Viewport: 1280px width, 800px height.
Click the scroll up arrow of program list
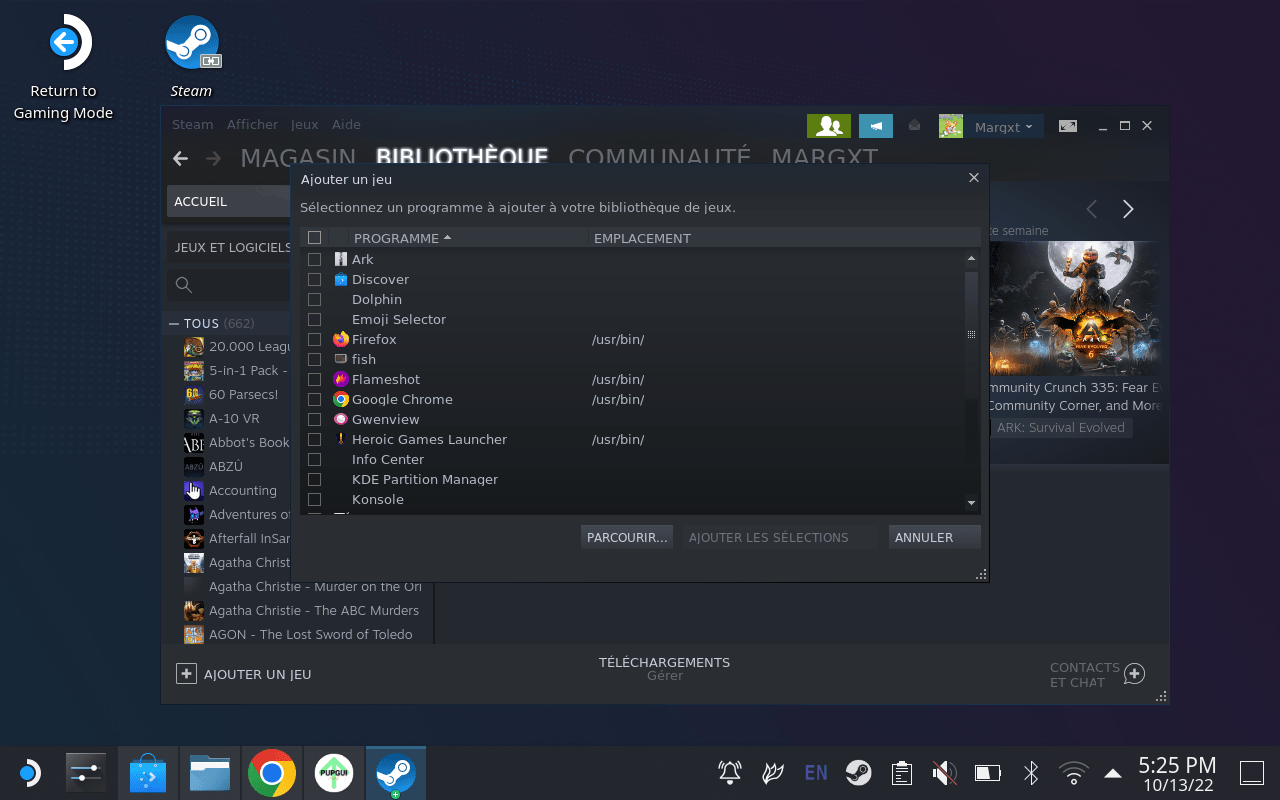pyautogui.click(x=971, y=258)
